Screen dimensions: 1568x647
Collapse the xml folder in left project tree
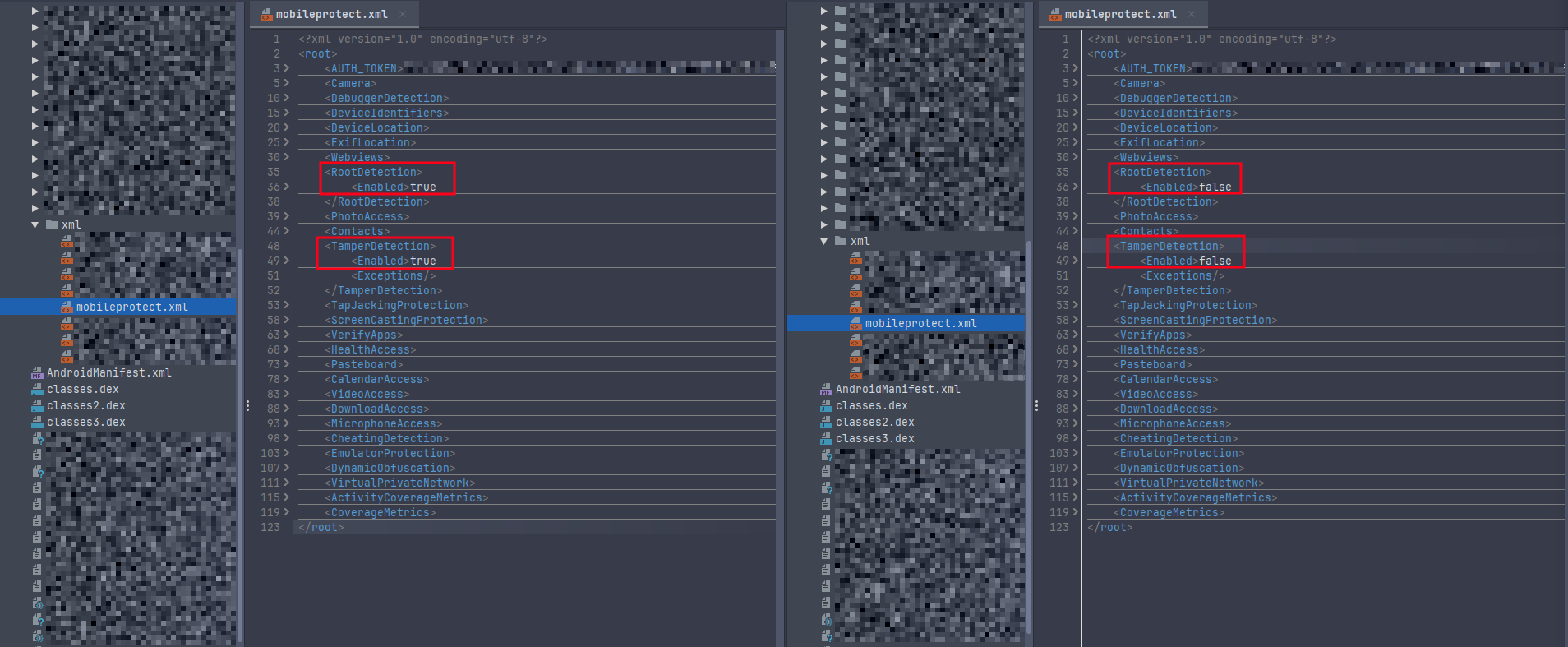pos(35,224)
